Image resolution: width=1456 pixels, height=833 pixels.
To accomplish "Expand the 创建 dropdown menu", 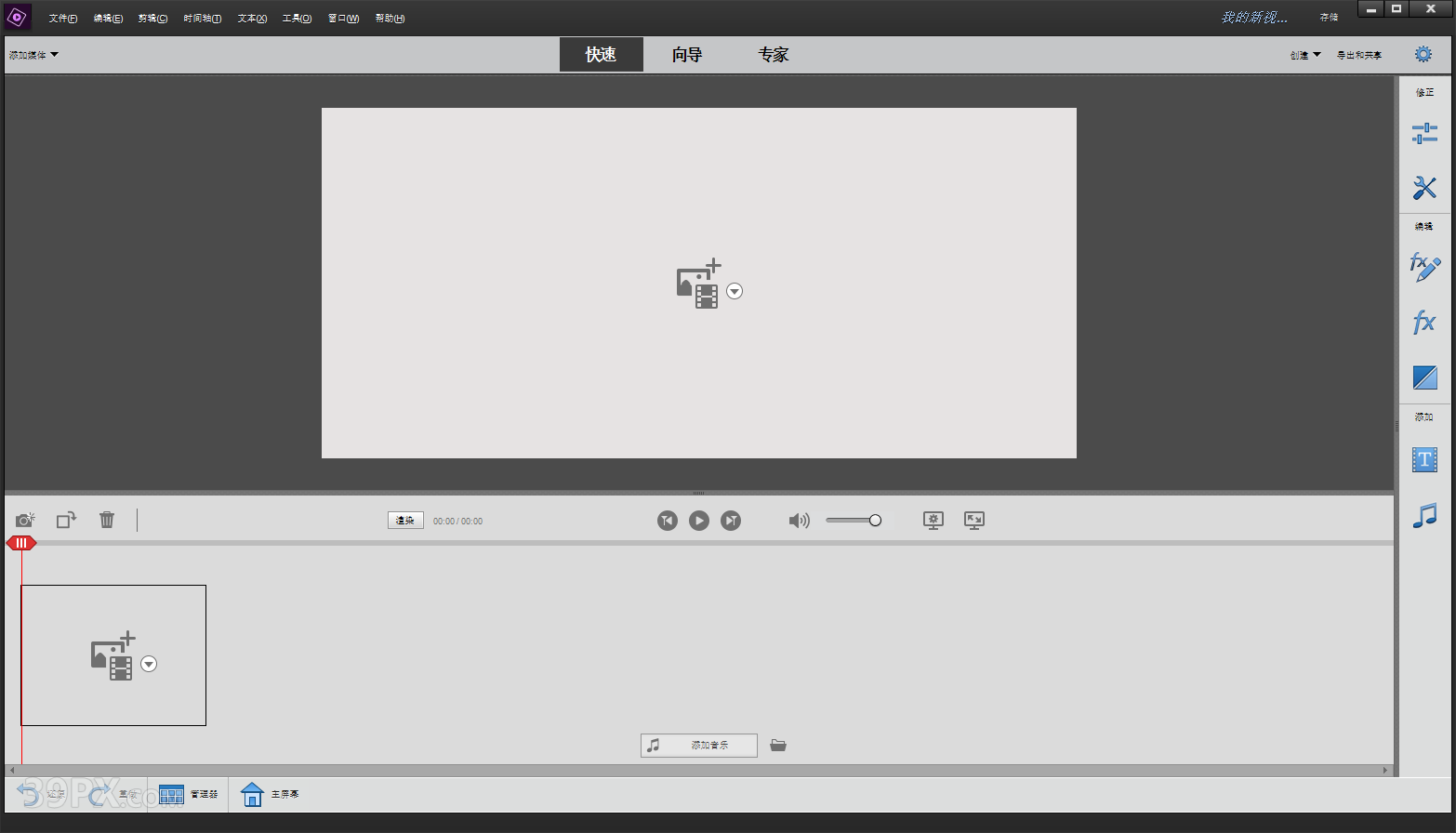I will coord(1304,55).
